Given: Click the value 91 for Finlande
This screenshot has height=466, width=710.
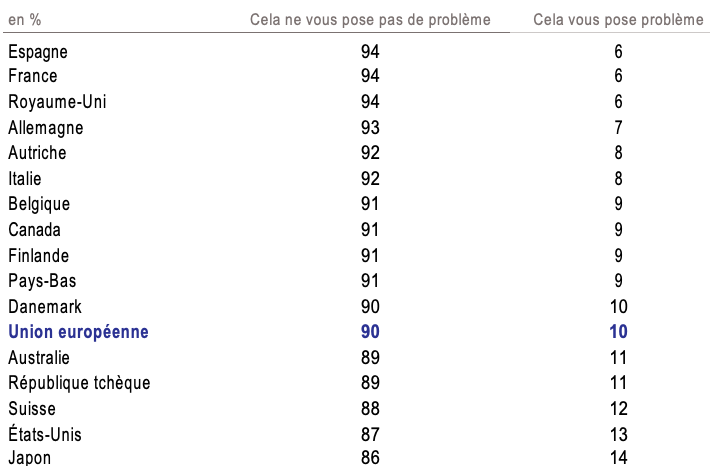Looking at the screenshot, I should 370,255.
